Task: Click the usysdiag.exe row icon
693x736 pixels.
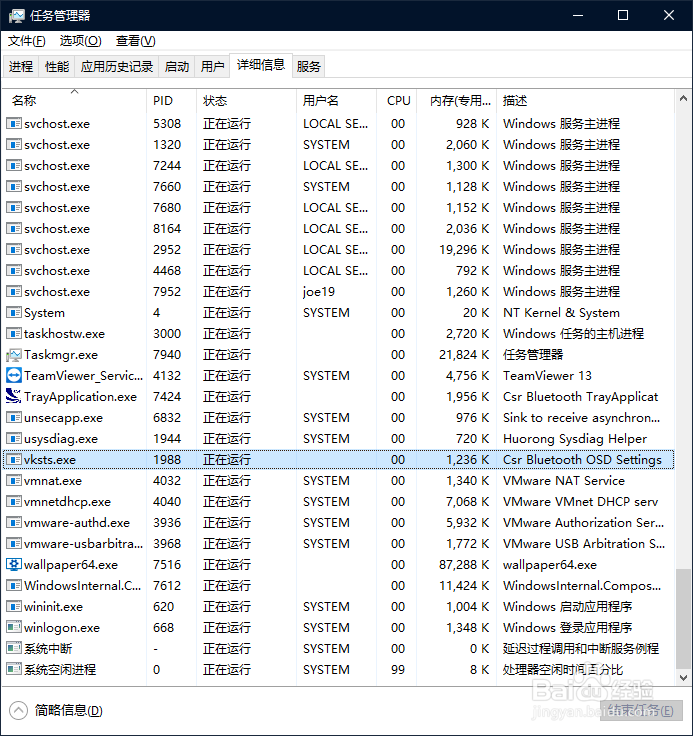Action: (x=14, y=439)
